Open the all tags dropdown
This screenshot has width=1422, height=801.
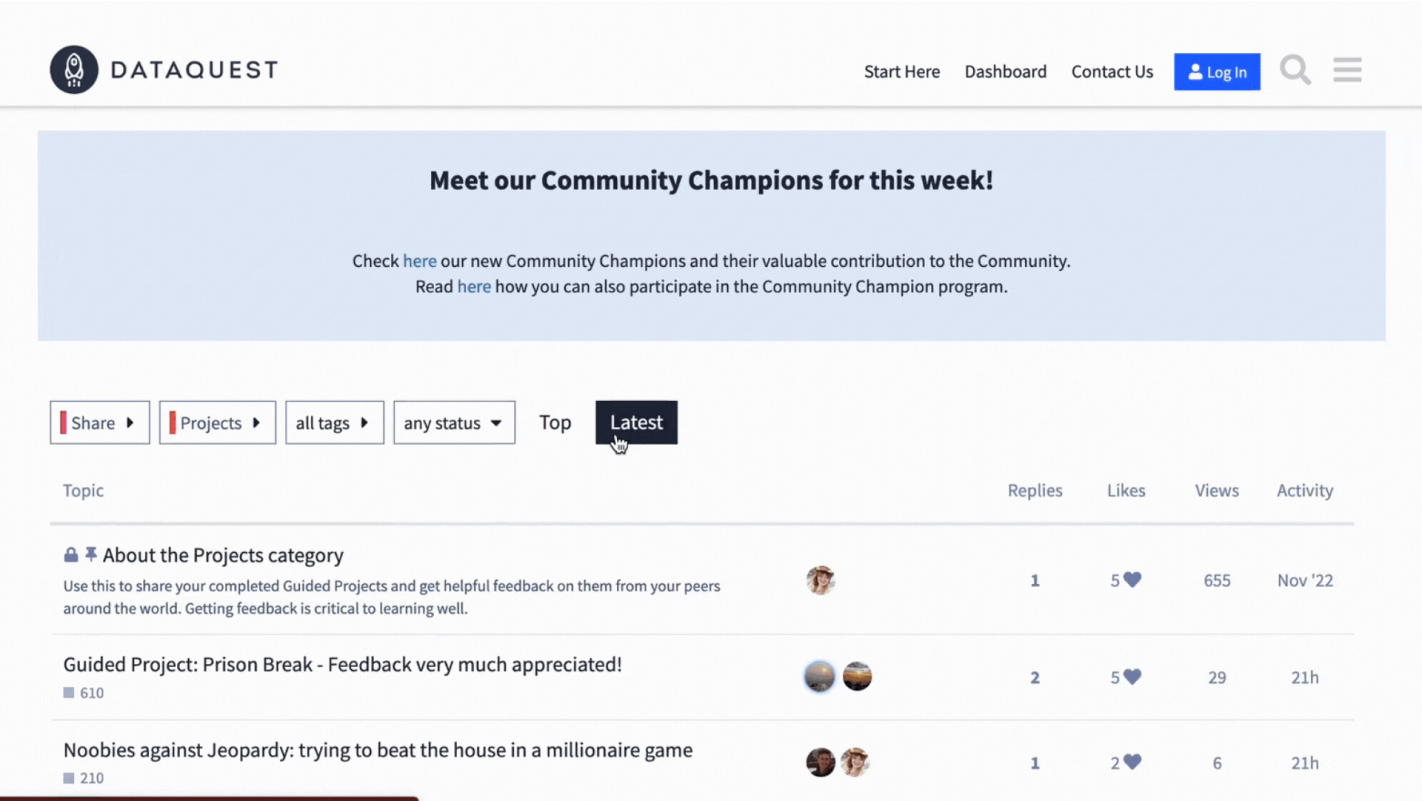click(334, 423)
